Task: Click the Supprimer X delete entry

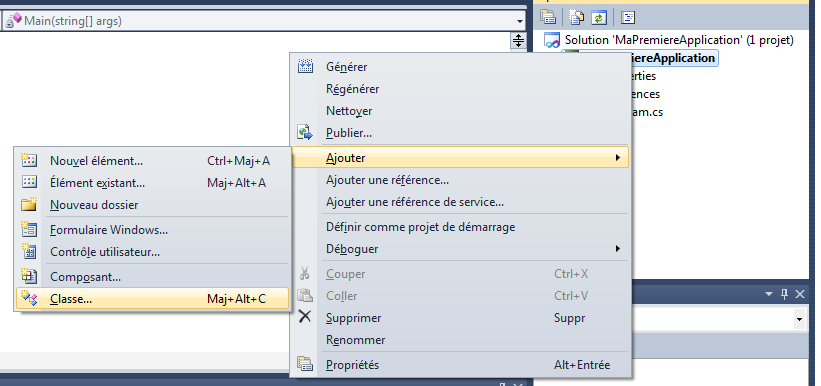Action: coord(461,318)
